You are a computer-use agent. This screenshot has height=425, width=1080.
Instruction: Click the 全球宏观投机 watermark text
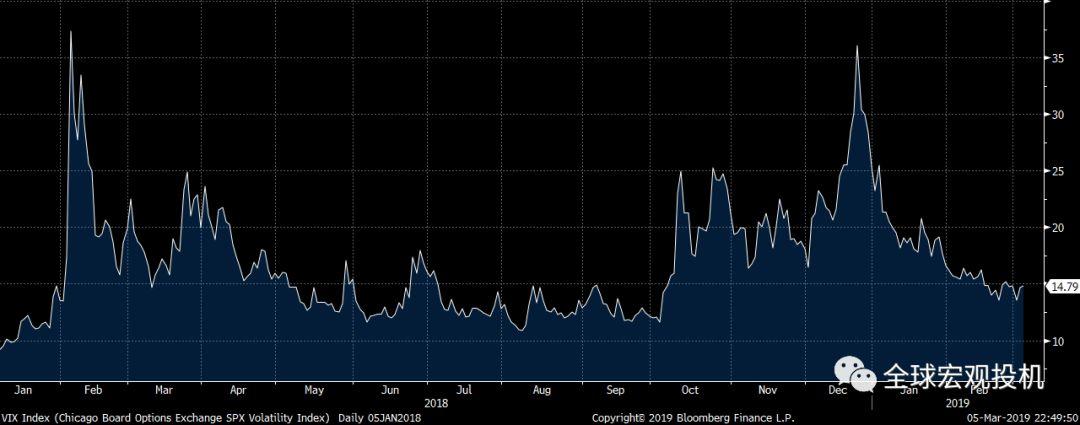tap(962, 377)
